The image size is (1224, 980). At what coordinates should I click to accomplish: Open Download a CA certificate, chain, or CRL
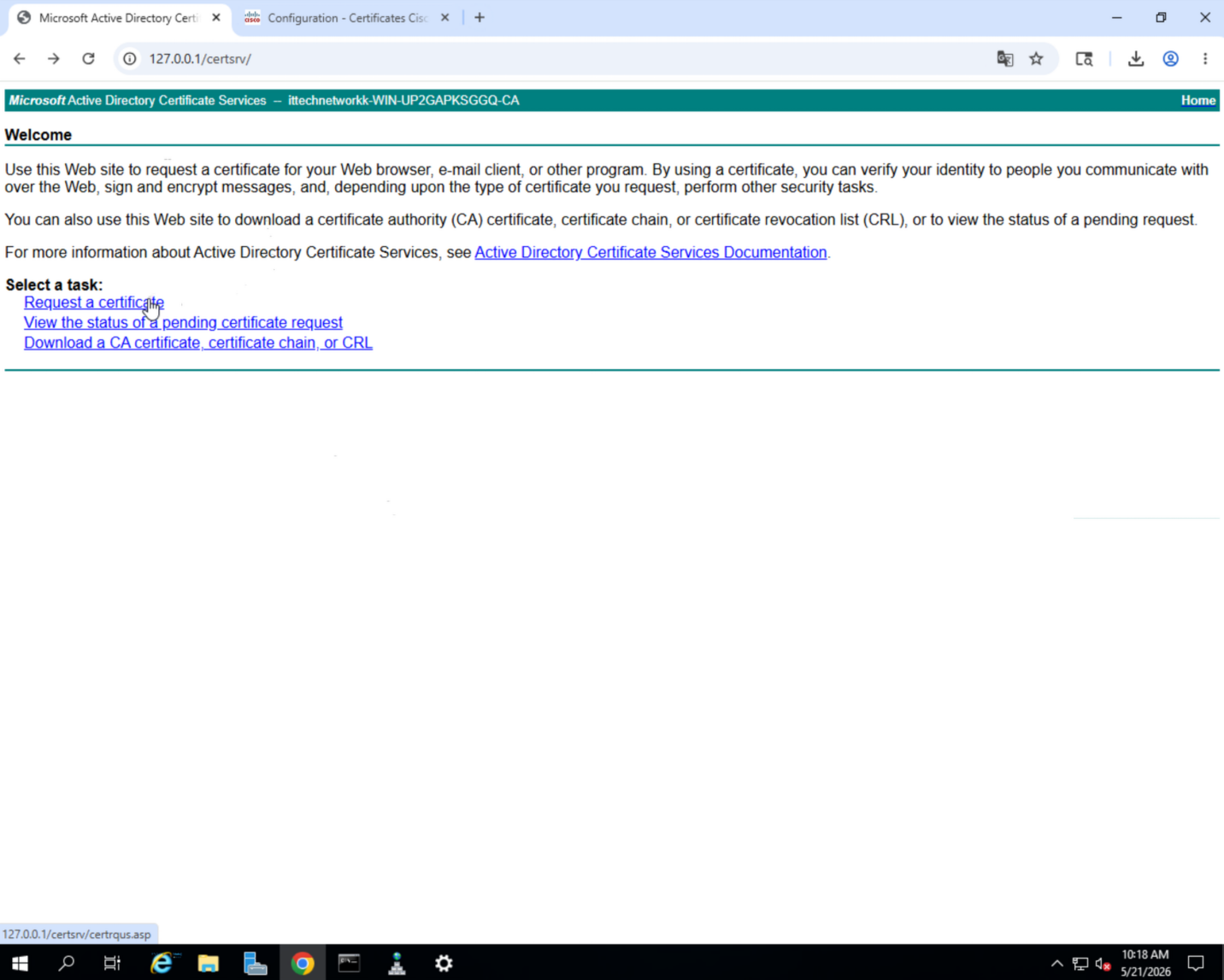tap(198, 343)
